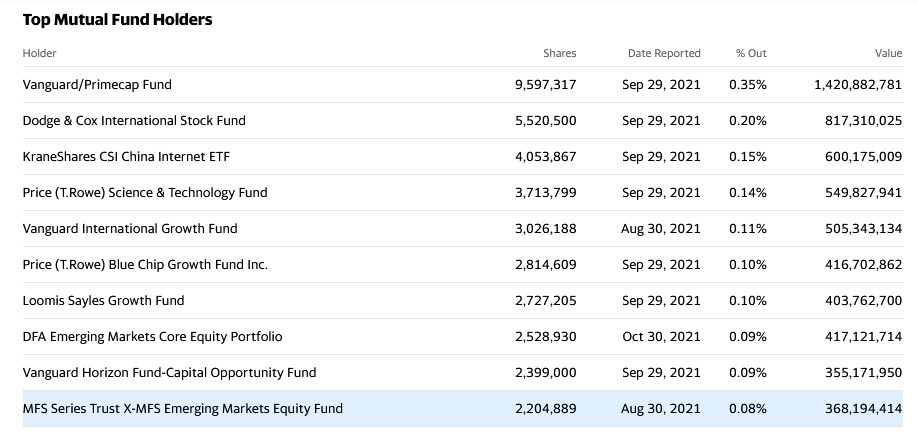The height and width of the screenshot is (436, 918).
Task: Click the Top Mutual Fund Holders heading
Action: (117, 20)
